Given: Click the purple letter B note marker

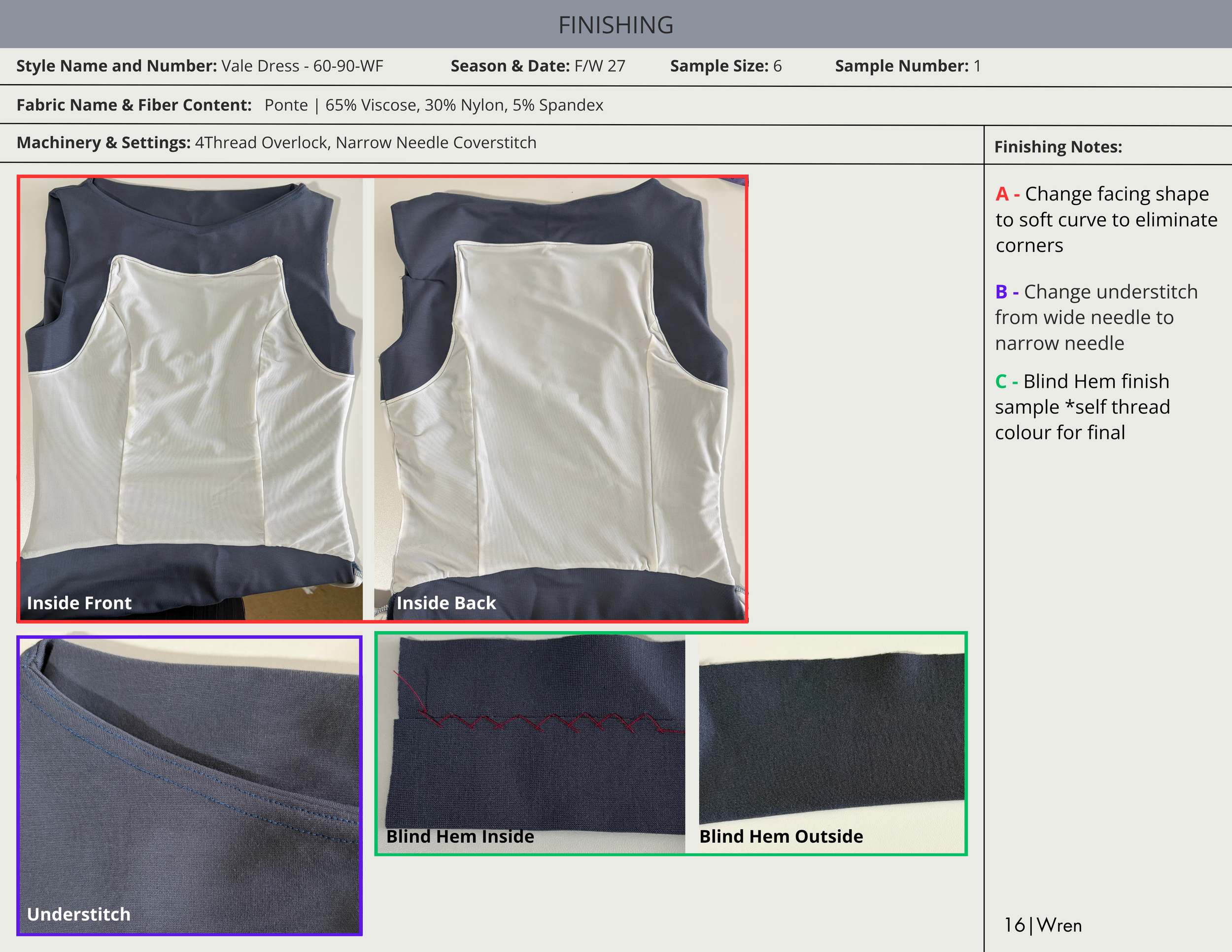Looking at the screenshot, I should [1001, 292].
